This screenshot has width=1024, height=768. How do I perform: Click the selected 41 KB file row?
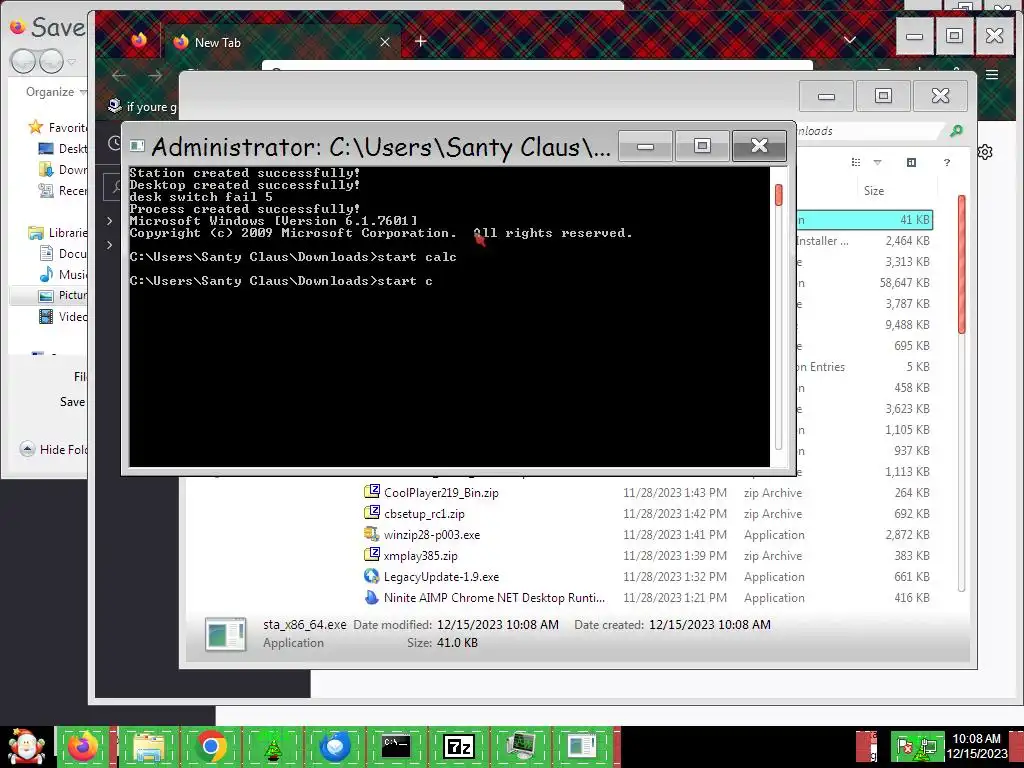[x=865, y=219]
